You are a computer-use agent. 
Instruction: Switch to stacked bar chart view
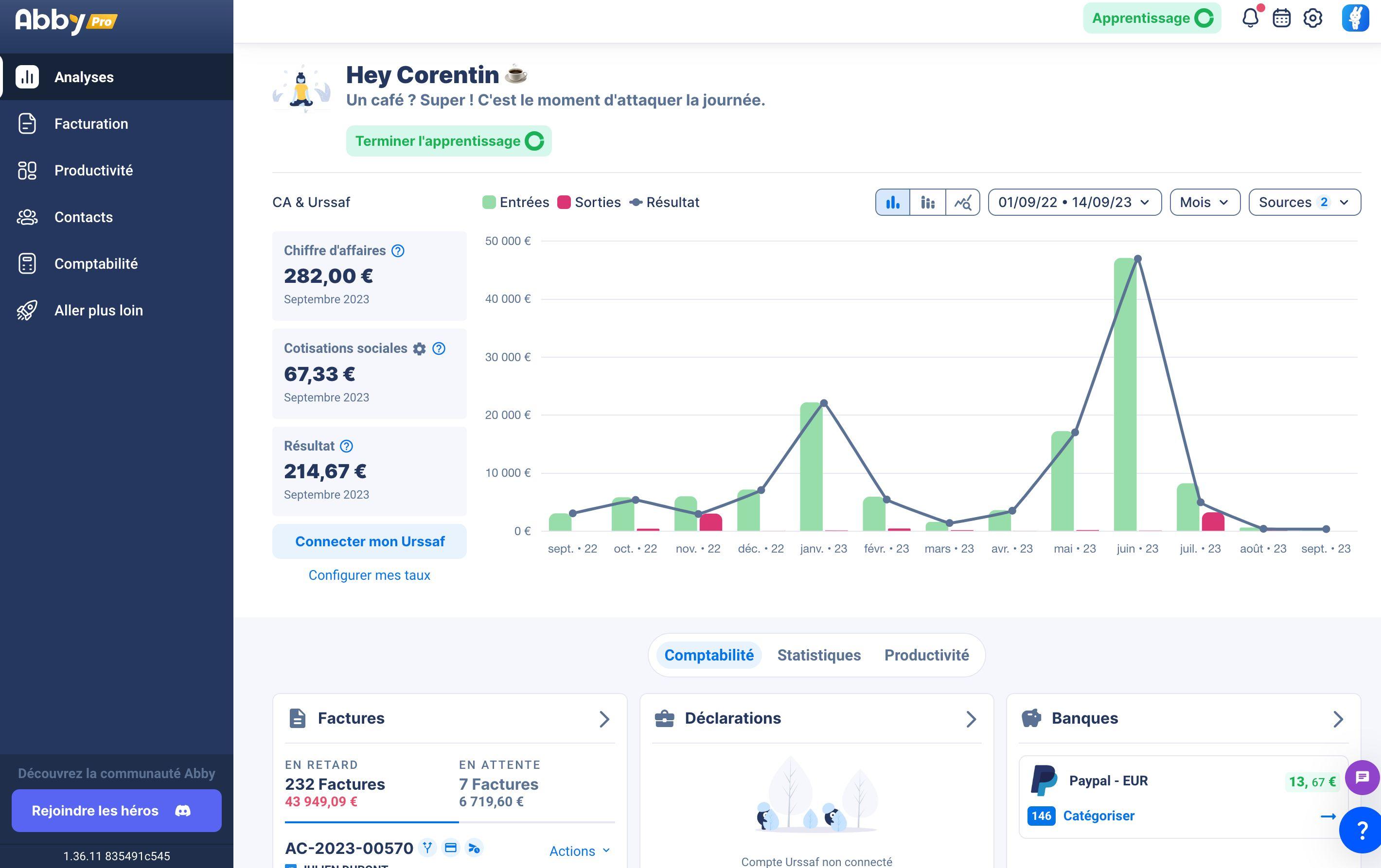point(927,202)
